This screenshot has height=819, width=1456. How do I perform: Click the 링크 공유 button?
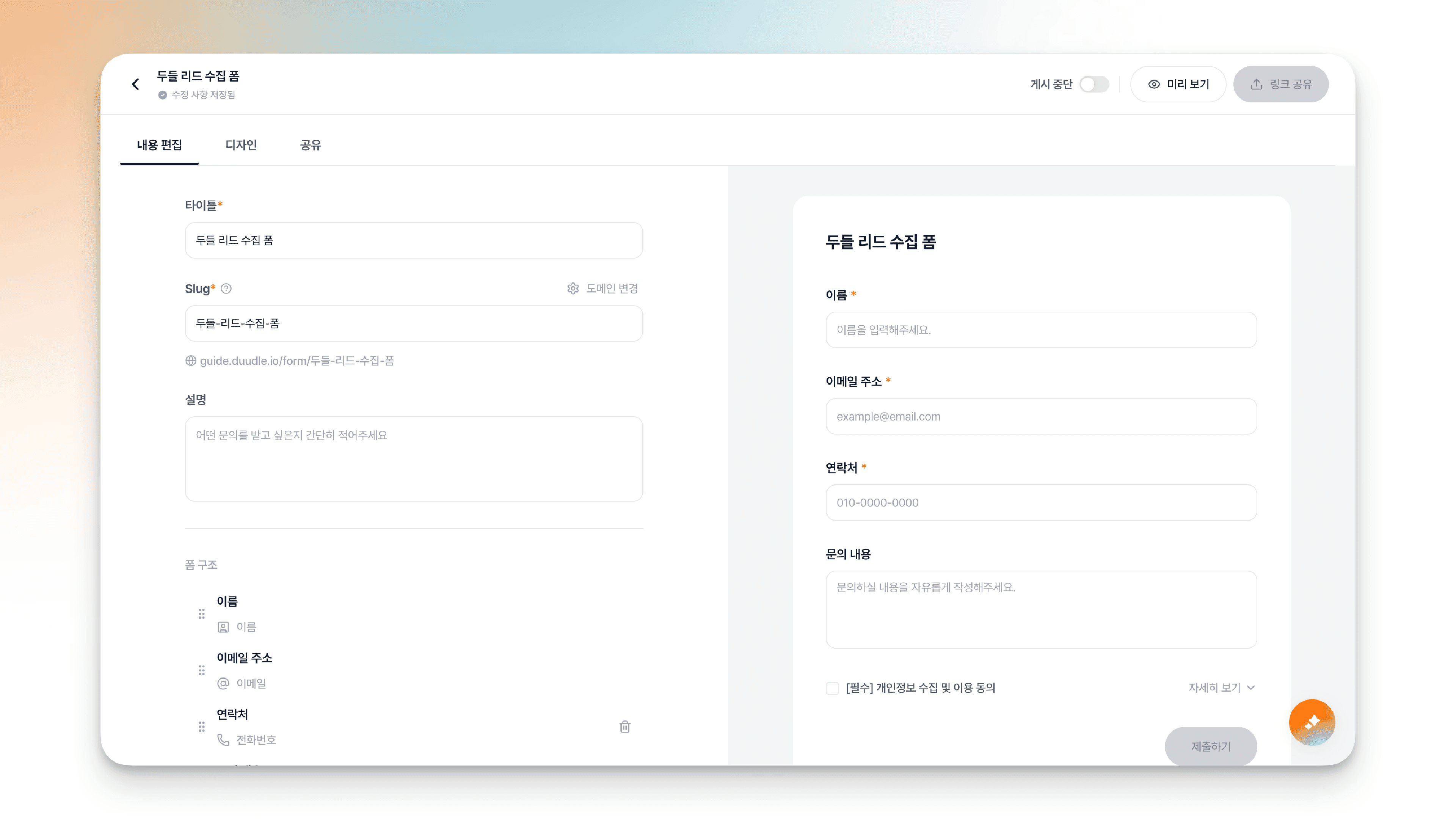(x=1281, y=84)
